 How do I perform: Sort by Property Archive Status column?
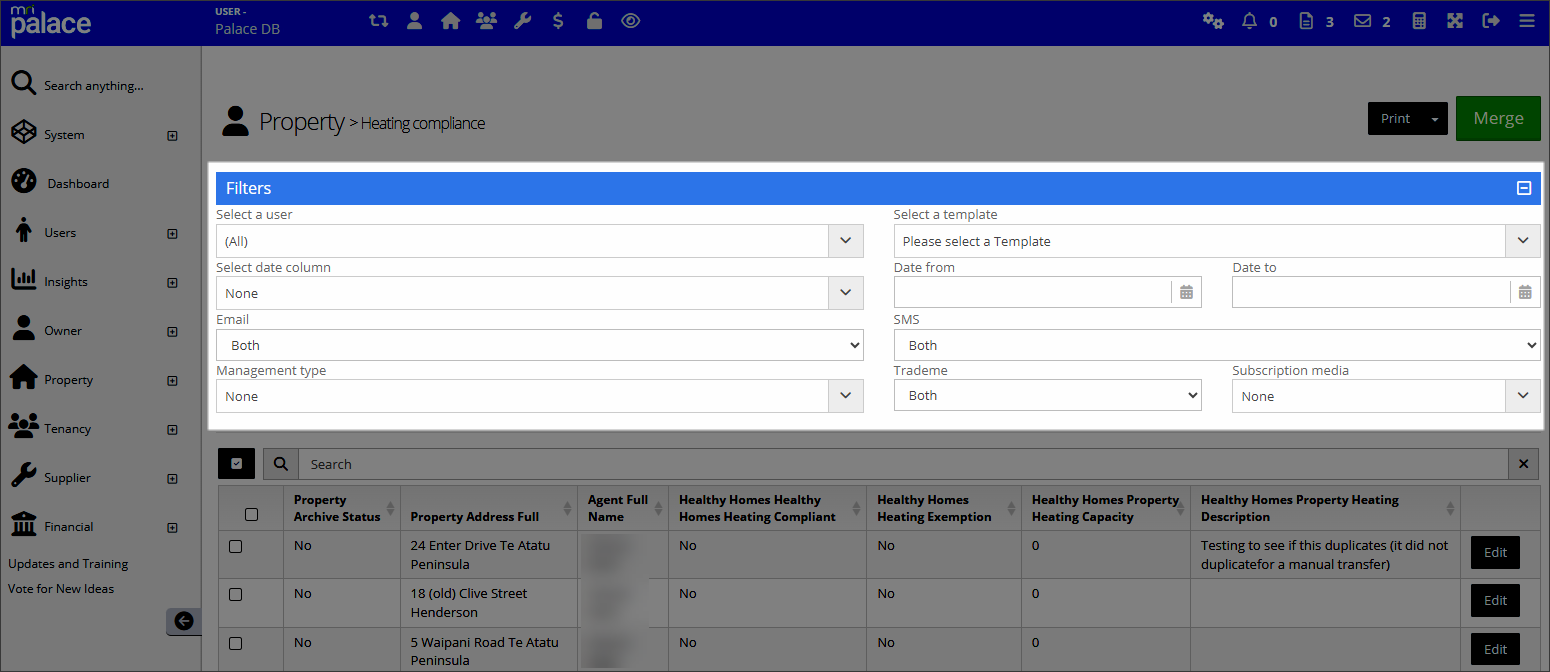coord(389,509)
